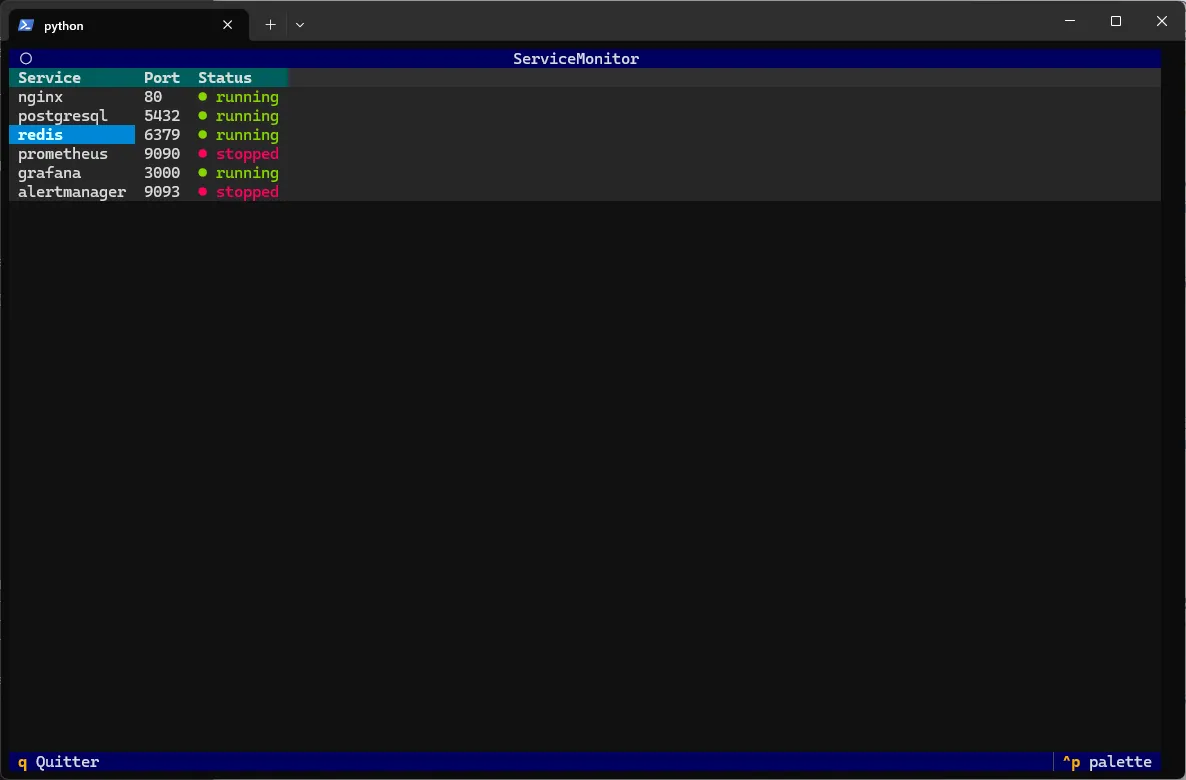This screenshot has height=780, width=1186.
Task: Click the green running dot beside redis
Action: [x=204, y=134]
